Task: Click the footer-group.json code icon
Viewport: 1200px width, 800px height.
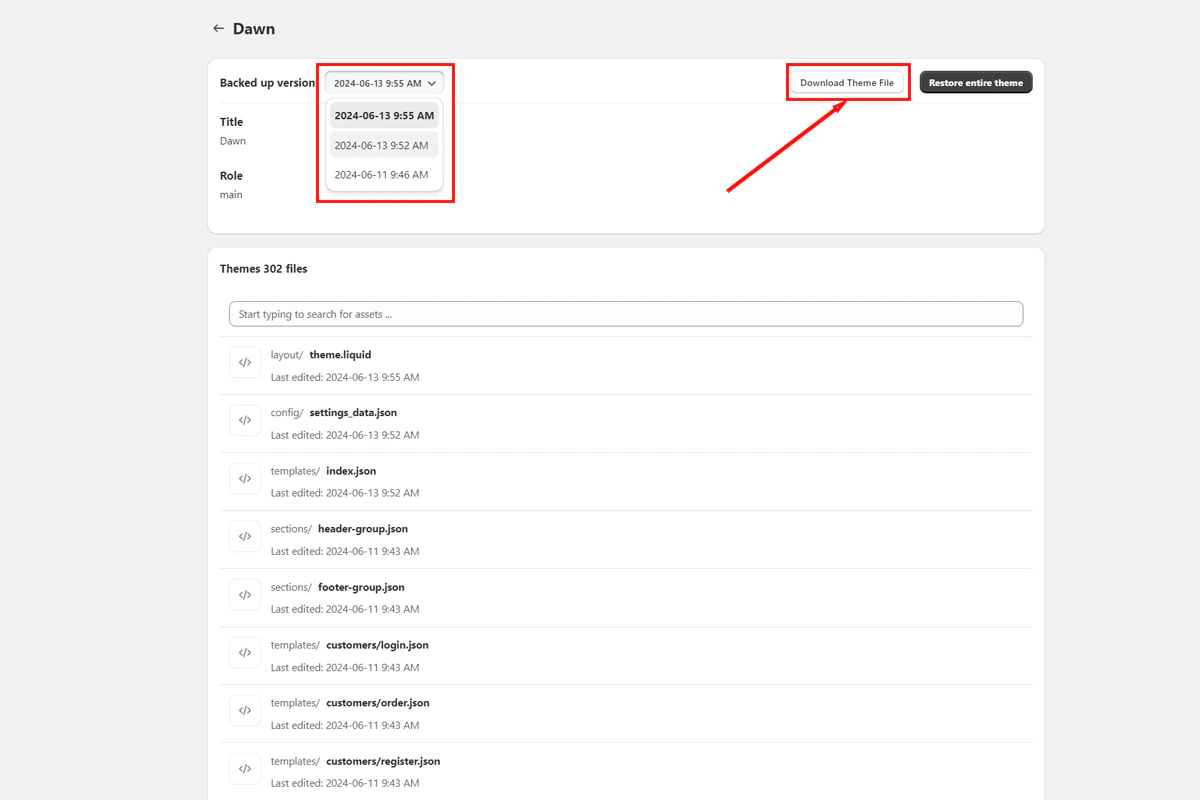Action: [244, 594]
